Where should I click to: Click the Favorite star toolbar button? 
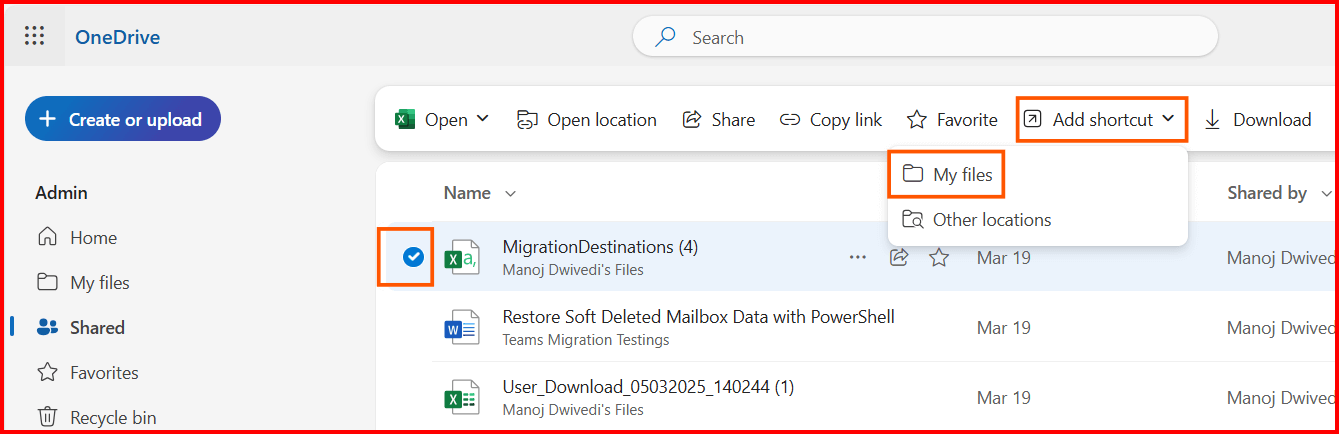point(951,120)
